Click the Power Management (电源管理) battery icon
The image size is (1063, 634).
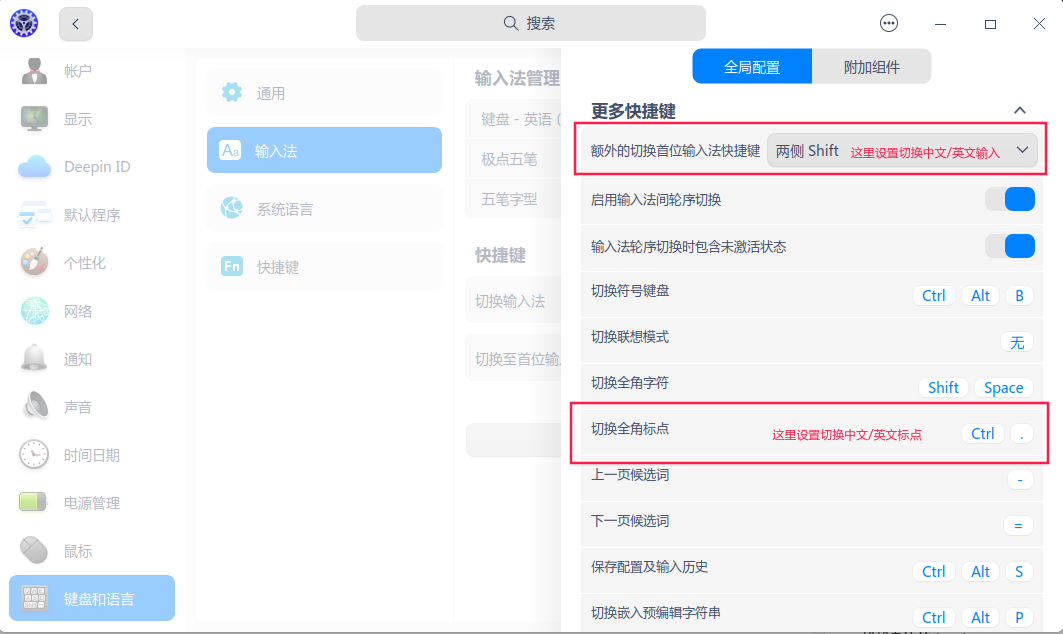(33, 502)
